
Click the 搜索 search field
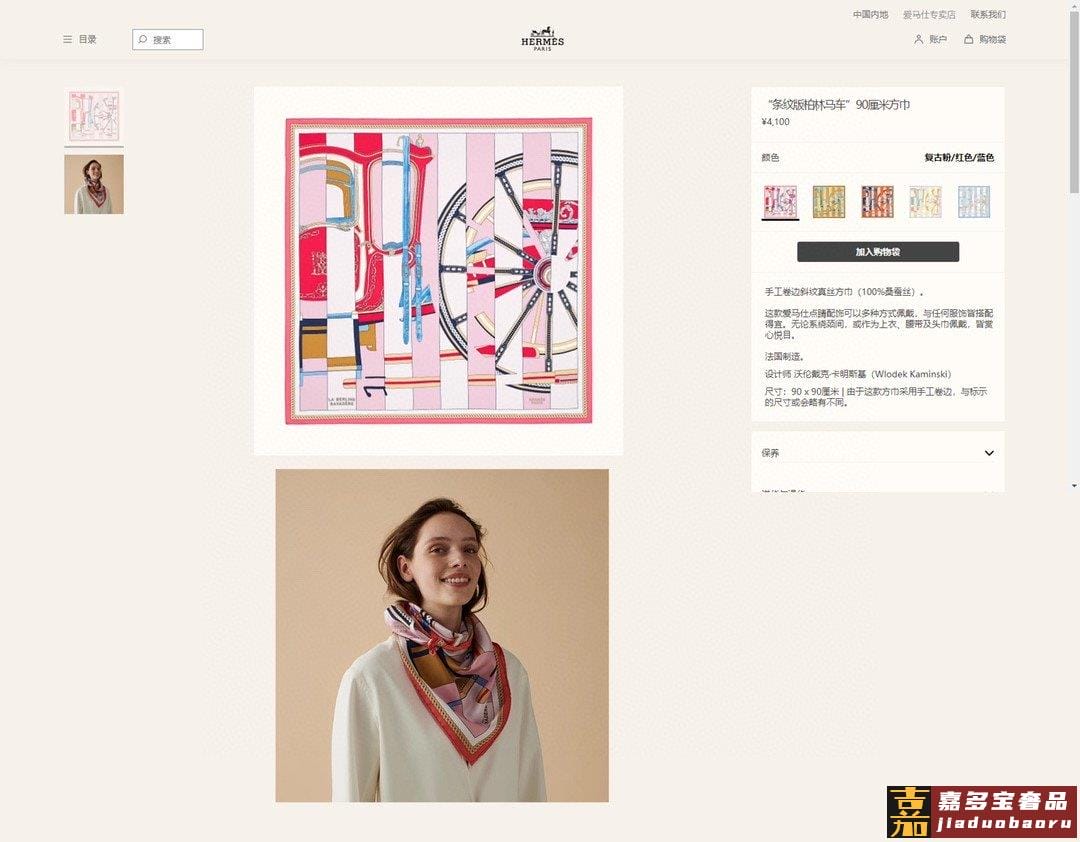coord(168,40)
